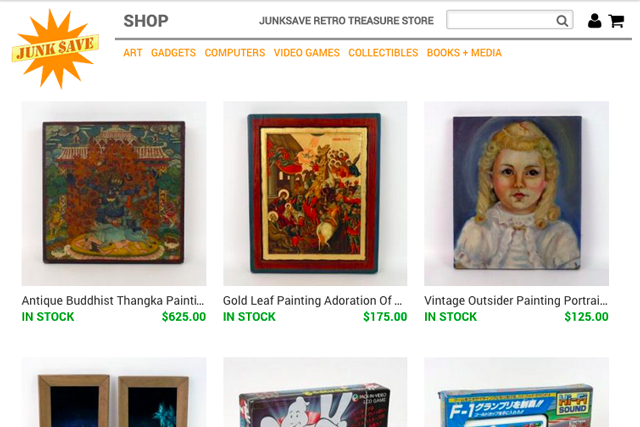Browse the COMPUTERS category
640x427 pixels.
point(235,53)
